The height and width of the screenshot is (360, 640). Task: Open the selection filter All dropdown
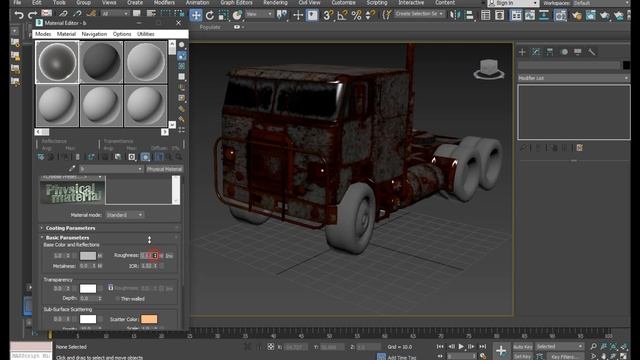(x=115, y=14)
